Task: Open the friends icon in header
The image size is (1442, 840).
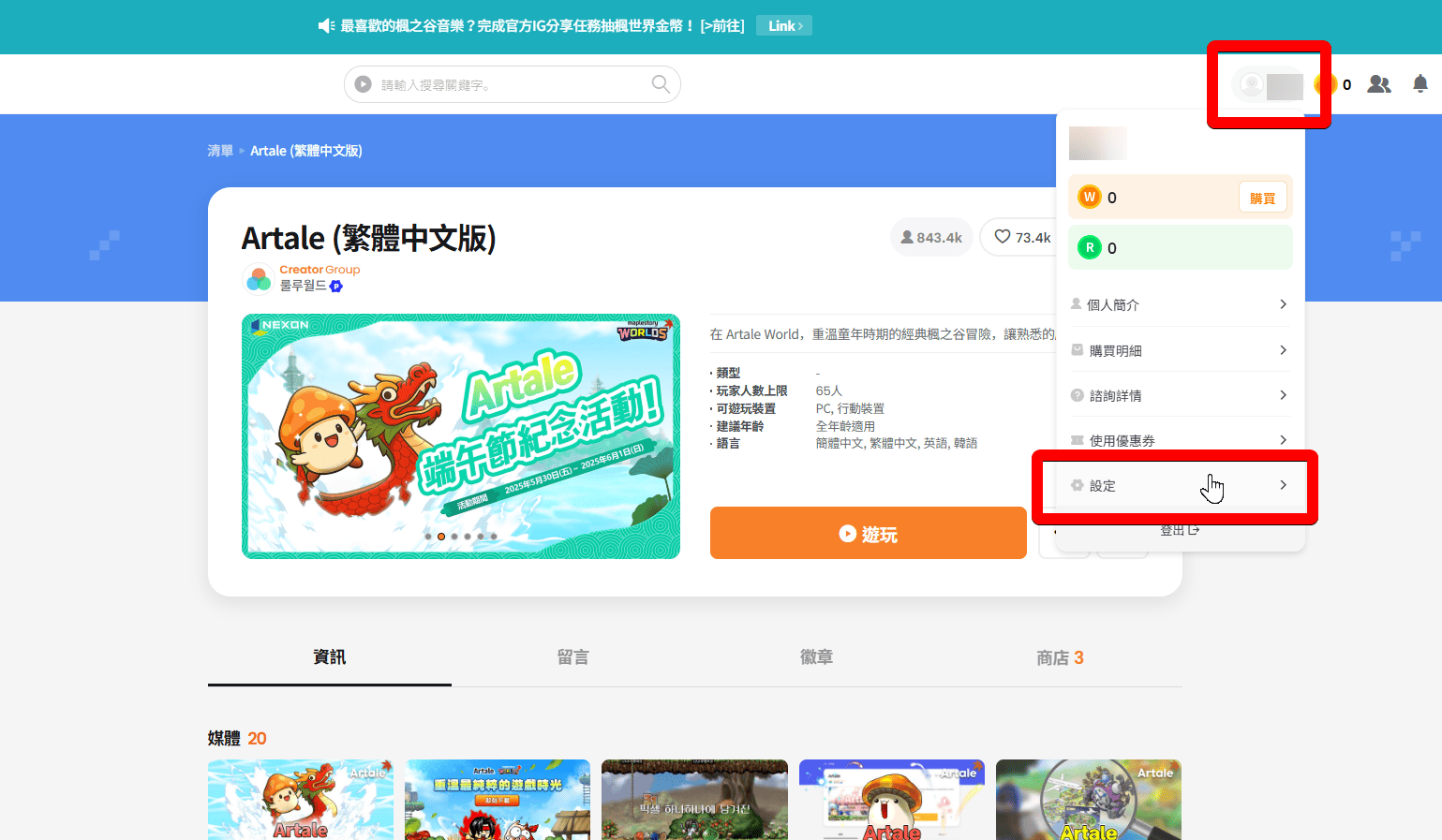Action: coord(1379,84)
